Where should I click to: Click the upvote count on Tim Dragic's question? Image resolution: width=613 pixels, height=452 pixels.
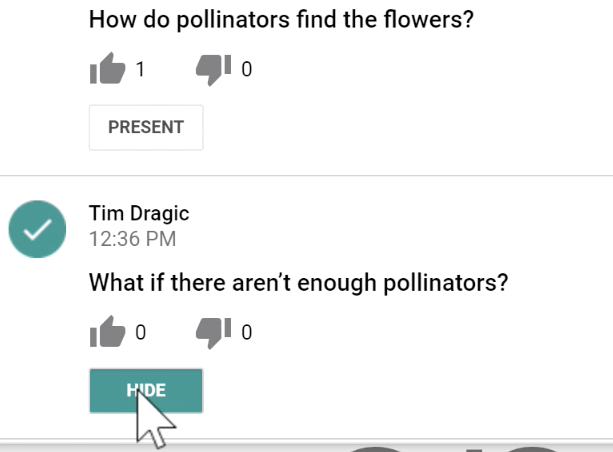[140, 333]
